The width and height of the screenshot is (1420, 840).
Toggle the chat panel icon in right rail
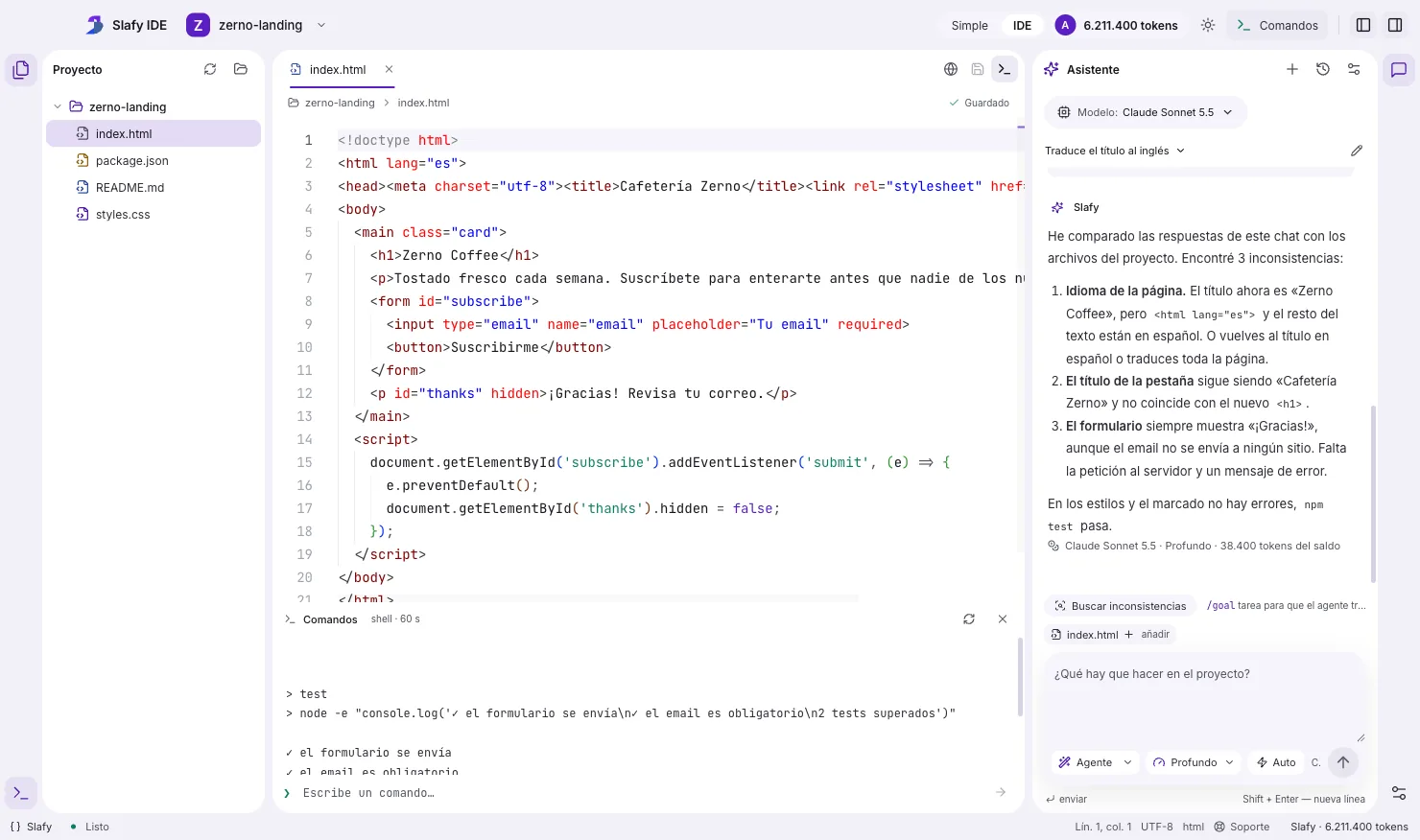(1399, 70)
